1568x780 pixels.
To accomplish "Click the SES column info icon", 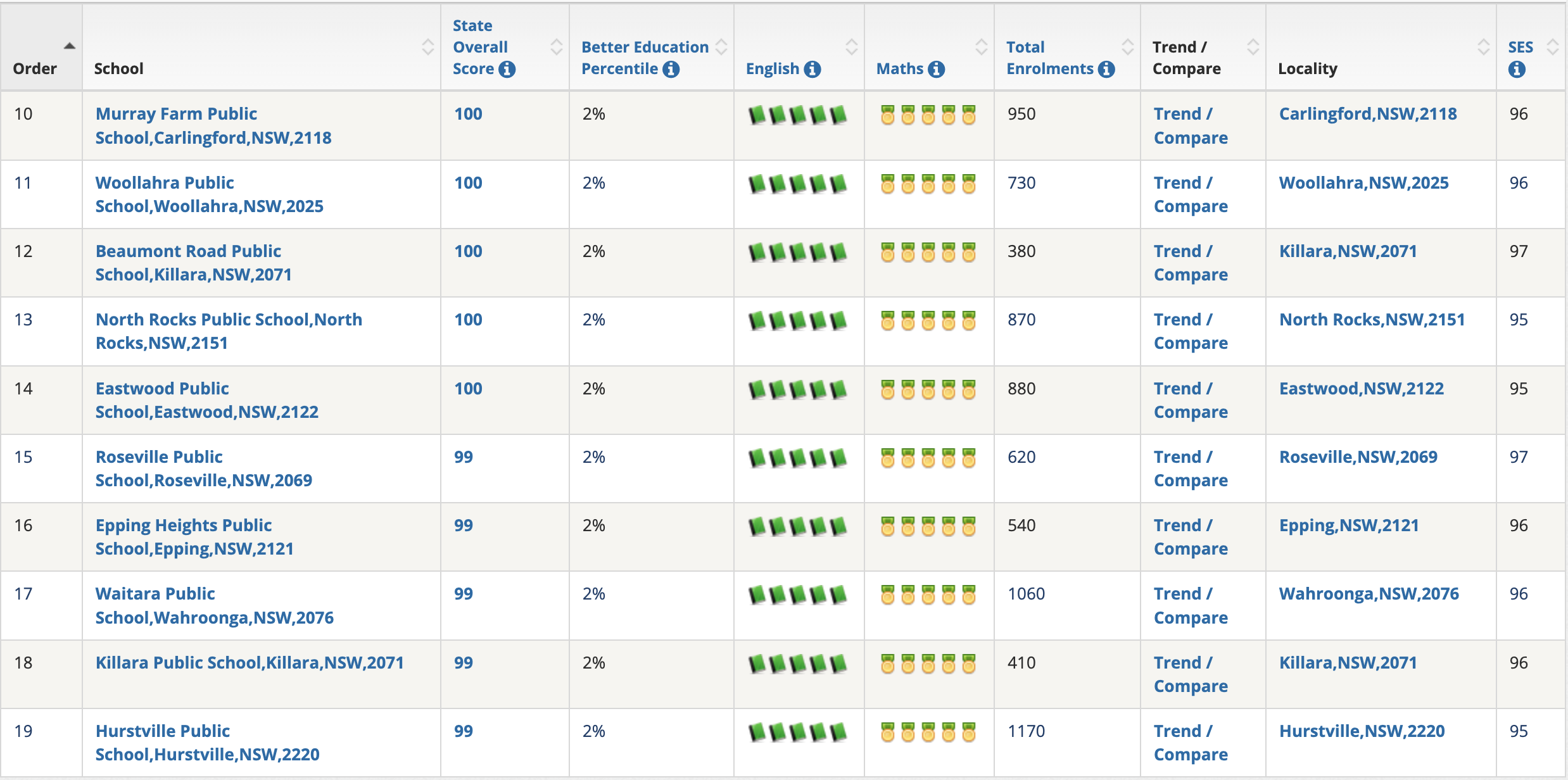I will (x=1517, y=70).
